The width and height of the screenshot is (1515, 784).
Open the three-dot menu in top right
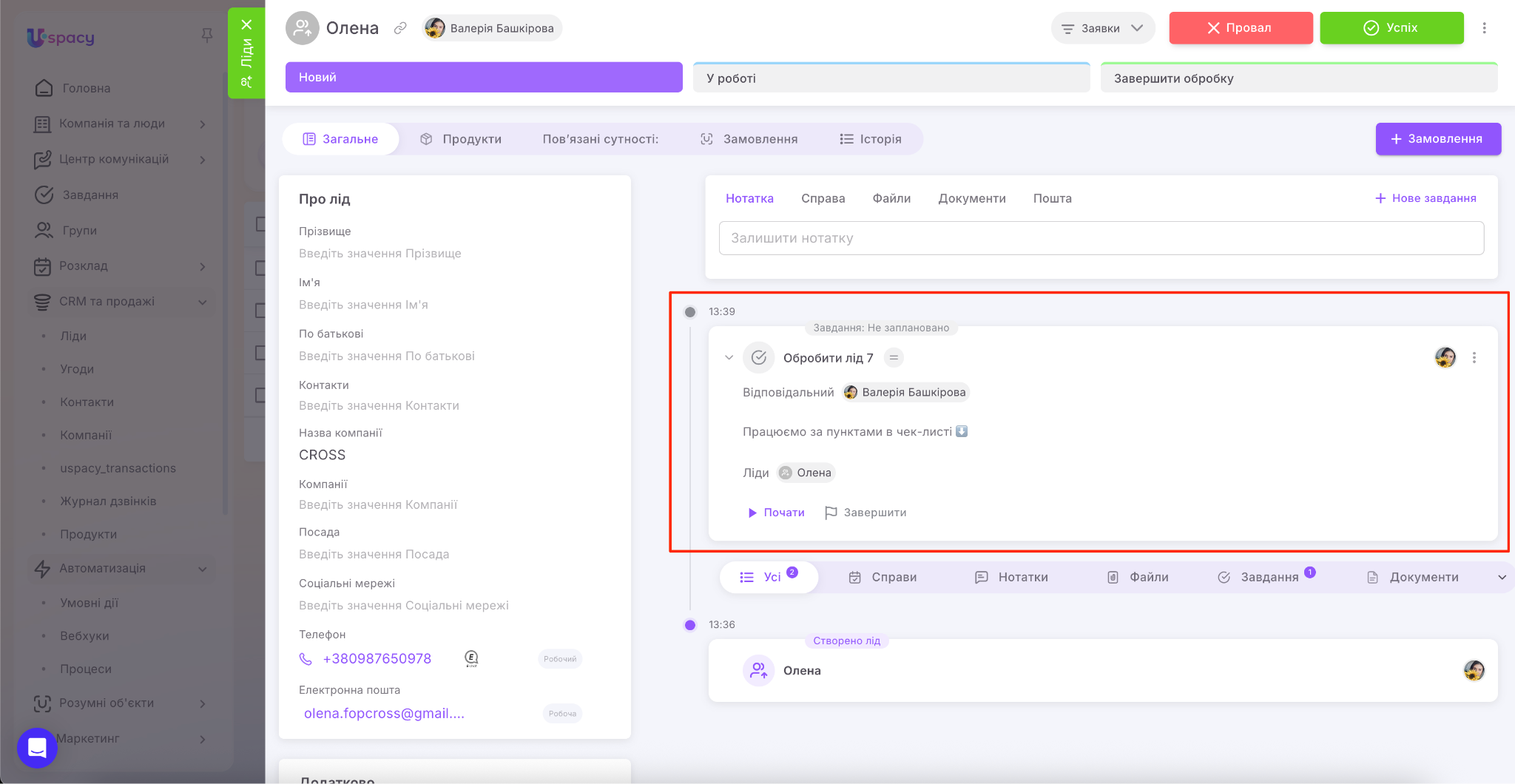tap(1484, 28)
